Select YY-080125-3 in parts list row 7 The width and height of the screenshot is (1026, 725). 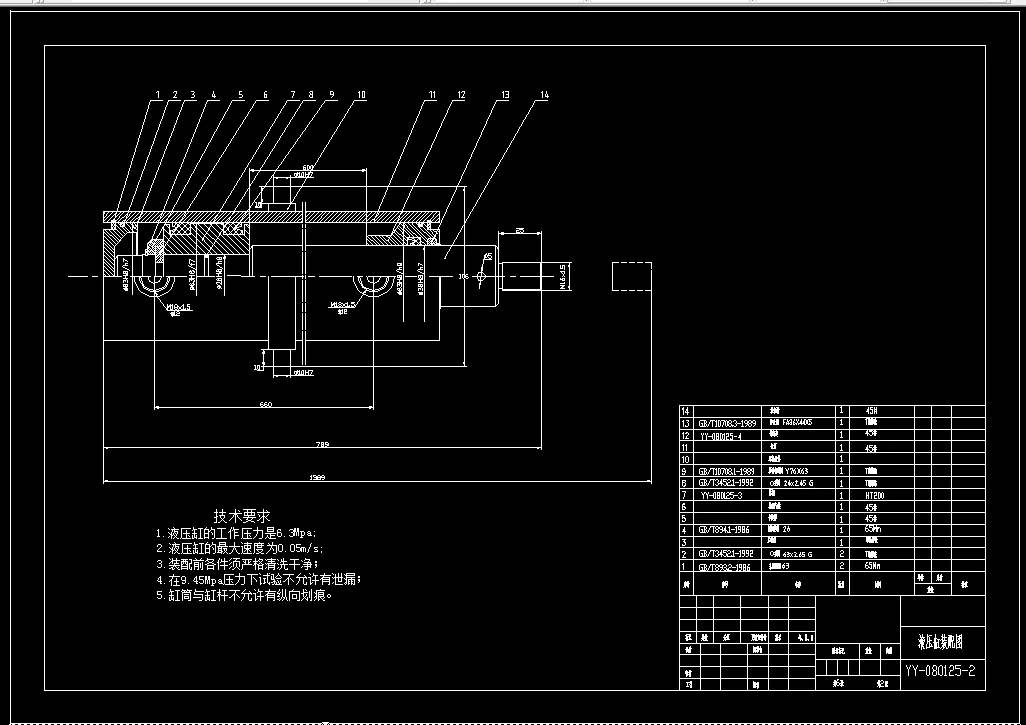coord(721,495)
